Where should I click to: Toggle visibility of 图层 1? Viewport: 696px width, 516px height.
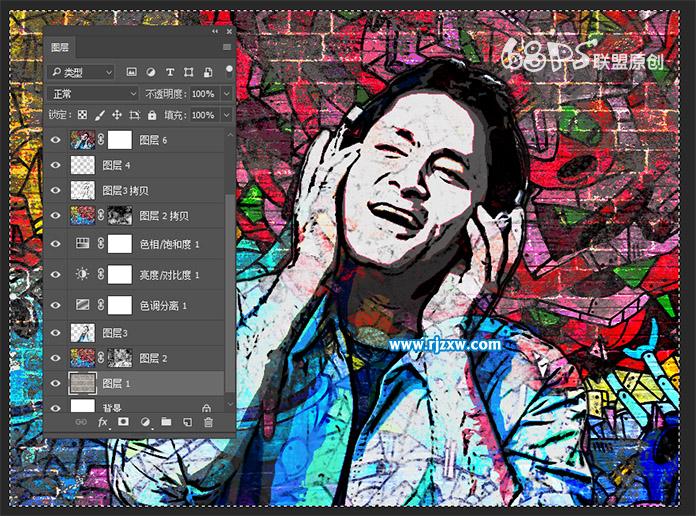55,383
